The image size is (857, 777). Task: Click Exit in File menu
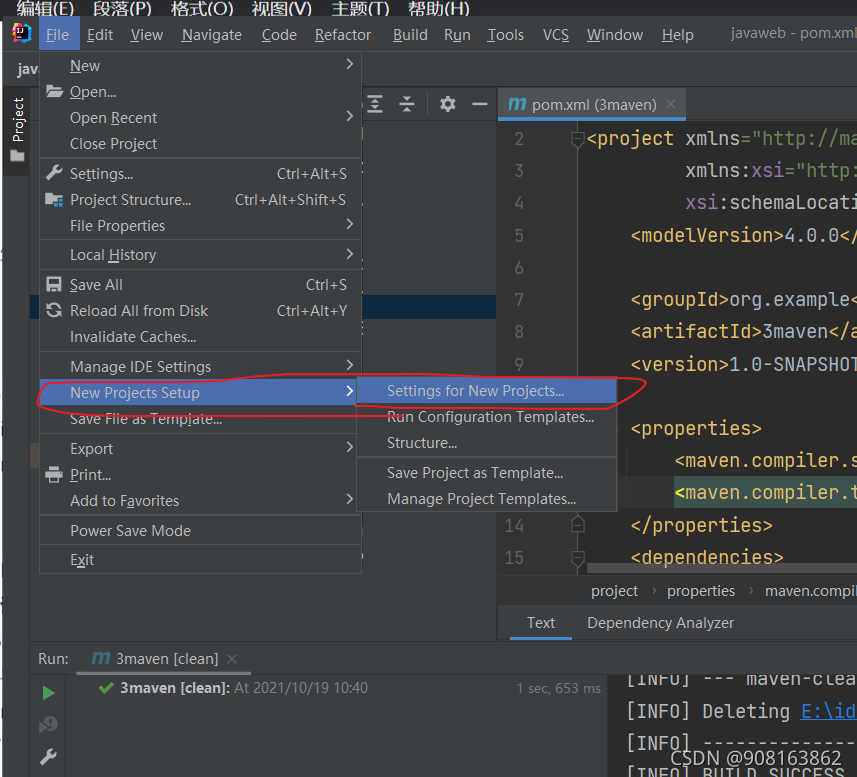[200, 560]
